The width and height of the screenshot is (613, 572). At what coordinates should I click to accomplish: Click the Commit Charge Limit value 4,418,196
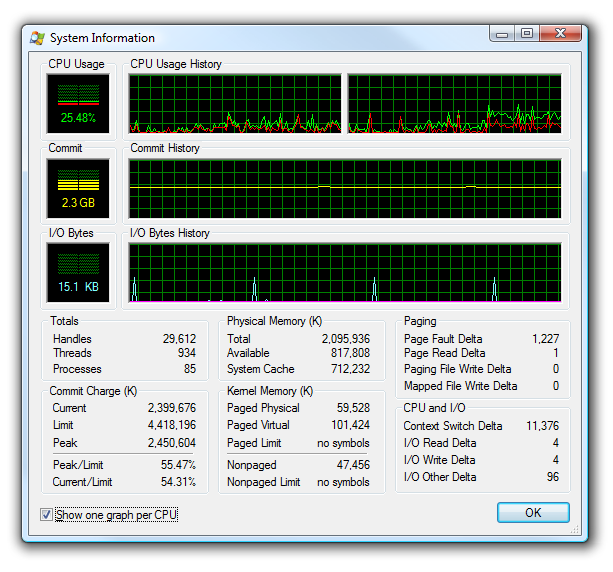pyautogui.click(x=172, y=425)
